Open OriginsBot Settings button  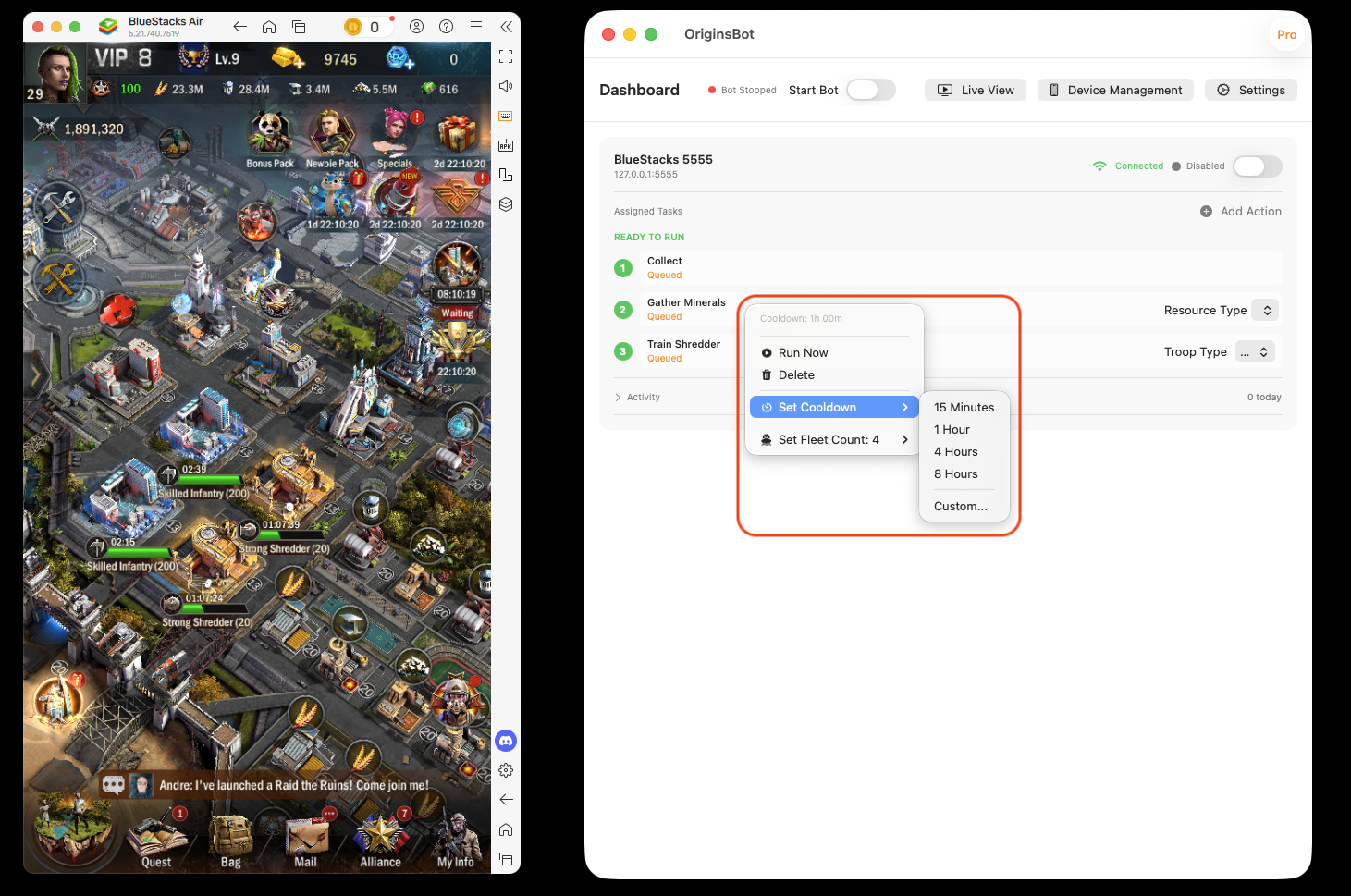point(1251,90)
